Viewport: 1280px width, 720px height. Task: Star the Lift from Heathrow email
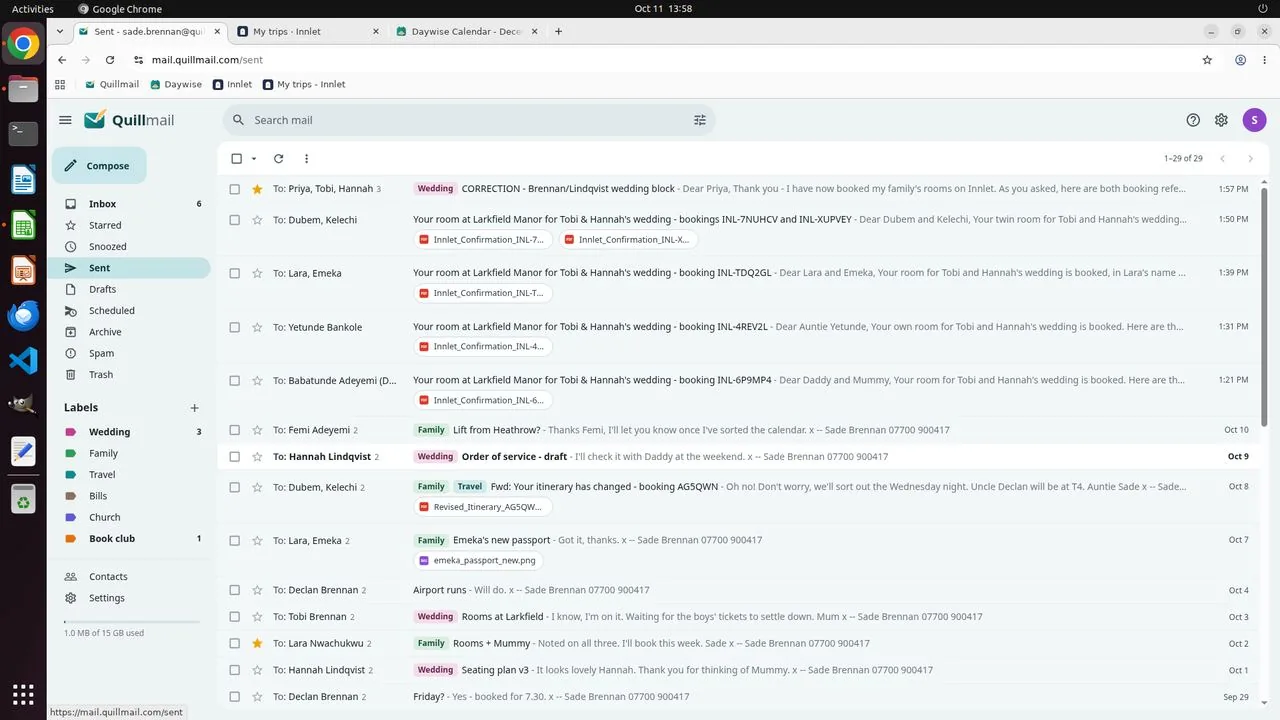tap(257, 430)
